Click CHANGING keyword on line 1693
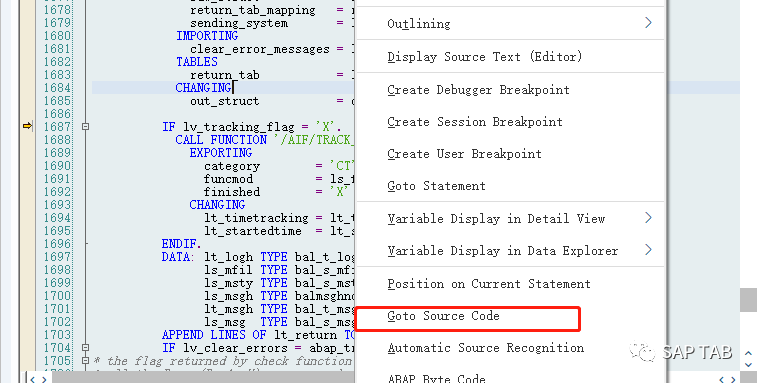The width and height of the screenshot is (757, 383). click(x=217, y=205)
